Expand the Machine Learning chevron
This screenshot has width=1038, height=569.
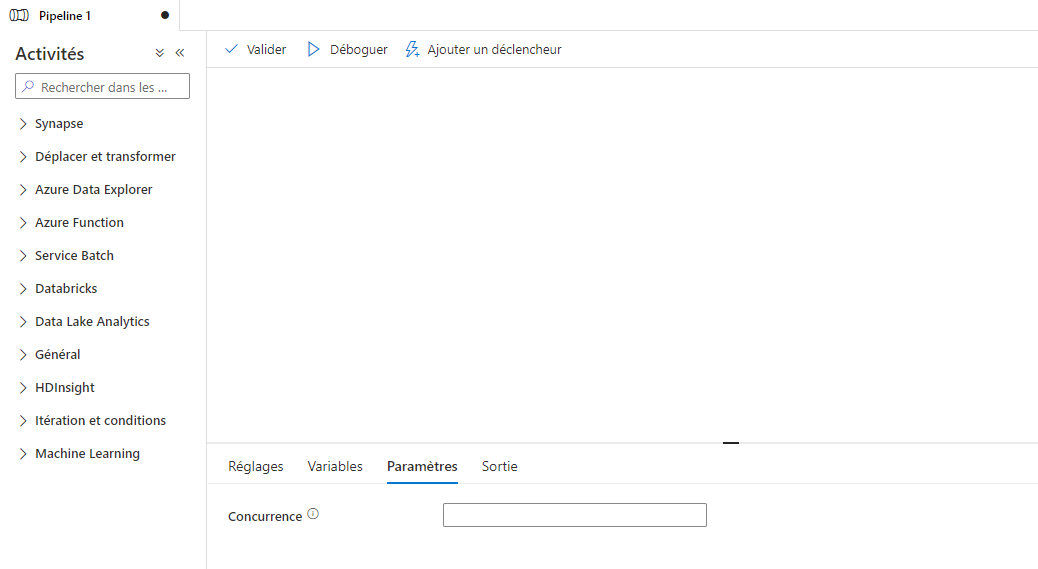(x=23, y=454)
